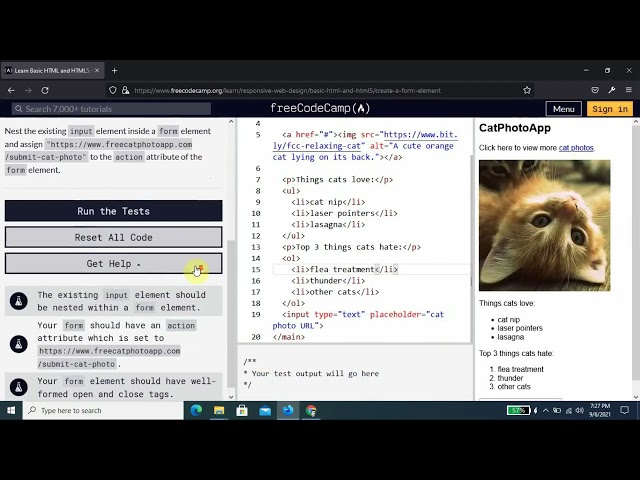This screenshot has height=480, width=640.
Task: Expand the Get Help dropdown
Action: tap(113, 264)
